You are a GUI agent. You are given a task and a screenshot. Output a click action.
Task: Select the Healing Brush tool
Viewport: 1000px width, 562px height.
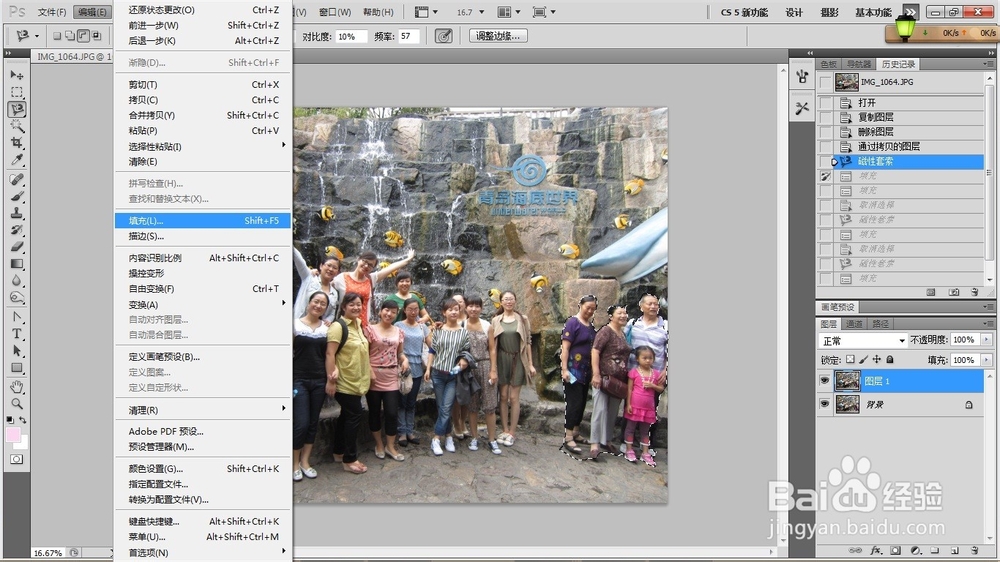17,179
